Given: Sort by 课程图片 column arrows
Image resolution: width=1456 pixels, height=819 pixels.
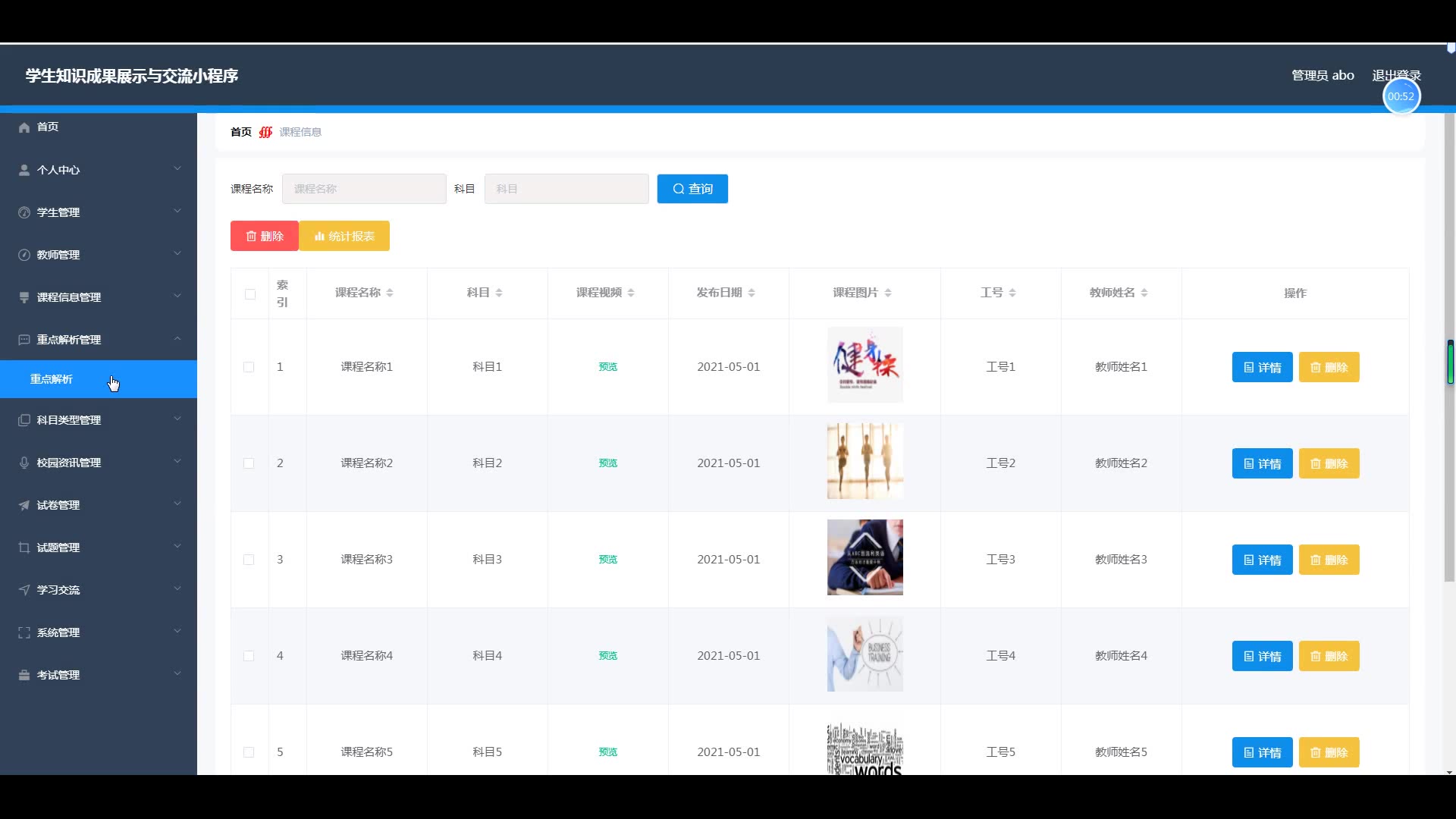Looking at the screenshot, I should 888,293.
